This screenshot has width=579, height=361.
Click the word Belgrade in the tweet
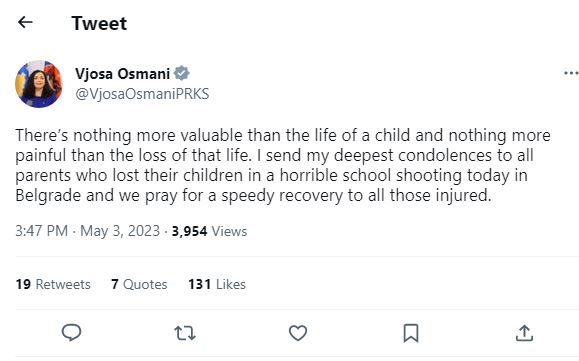click(48, 196)
